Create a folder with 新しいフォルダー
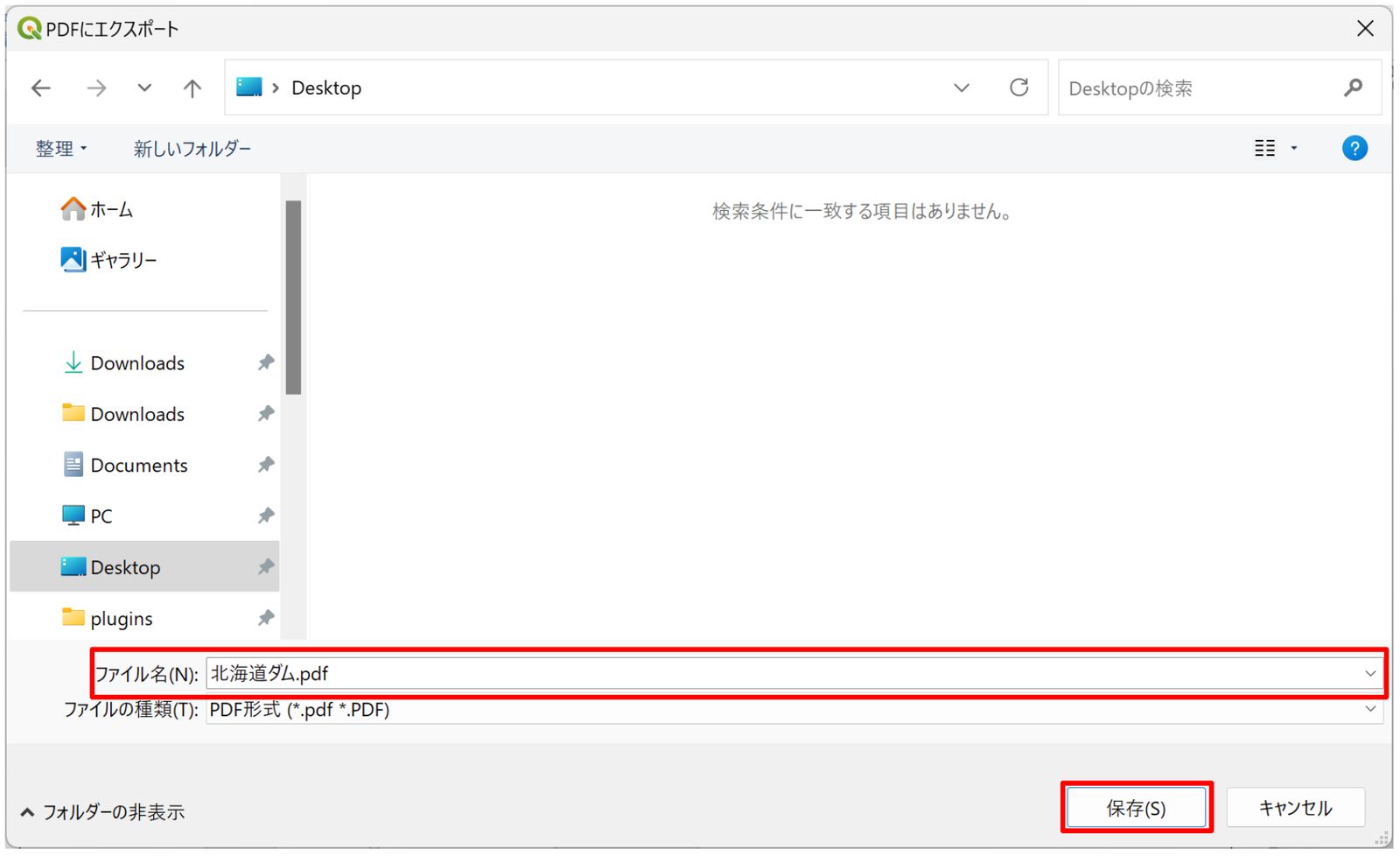The height and width of the screenshot is (856, 1400). point(192,149)
